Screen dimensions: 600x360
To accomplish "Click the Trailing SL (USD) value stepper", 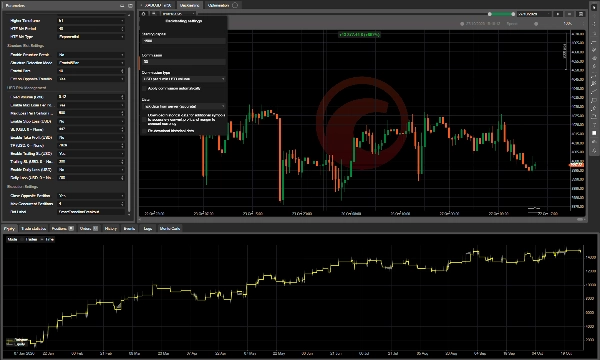I will coord(122,161).
